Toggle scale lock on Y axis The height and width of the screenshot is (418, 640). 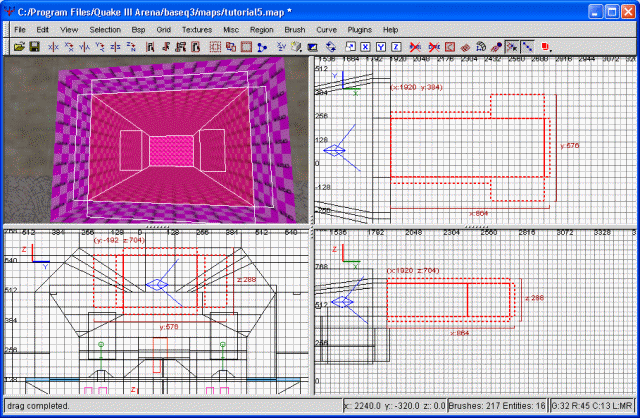[x=381, y=47]
